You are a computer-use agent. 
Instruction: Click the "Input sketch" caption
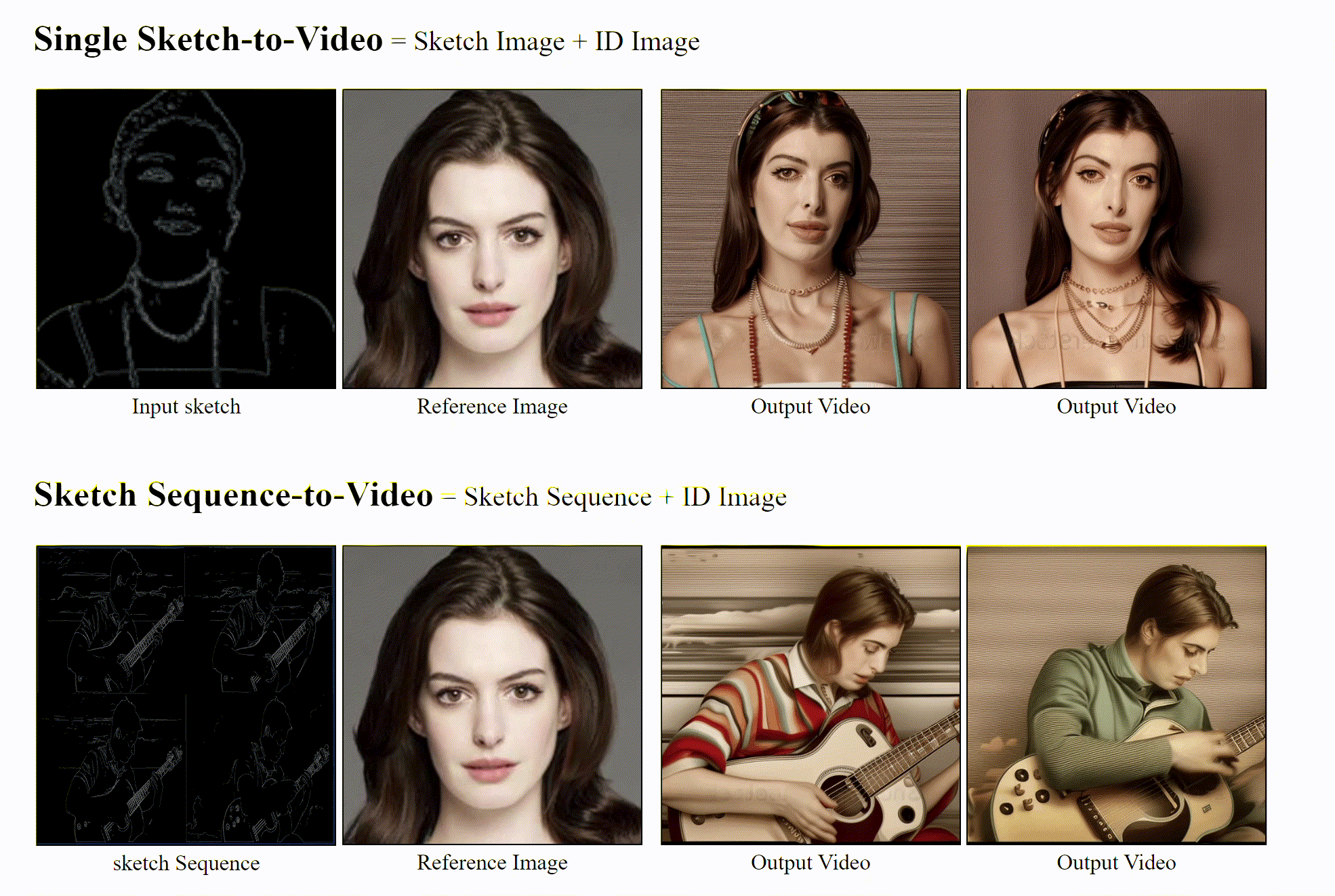pyautogui.click(x=186, y=407)
